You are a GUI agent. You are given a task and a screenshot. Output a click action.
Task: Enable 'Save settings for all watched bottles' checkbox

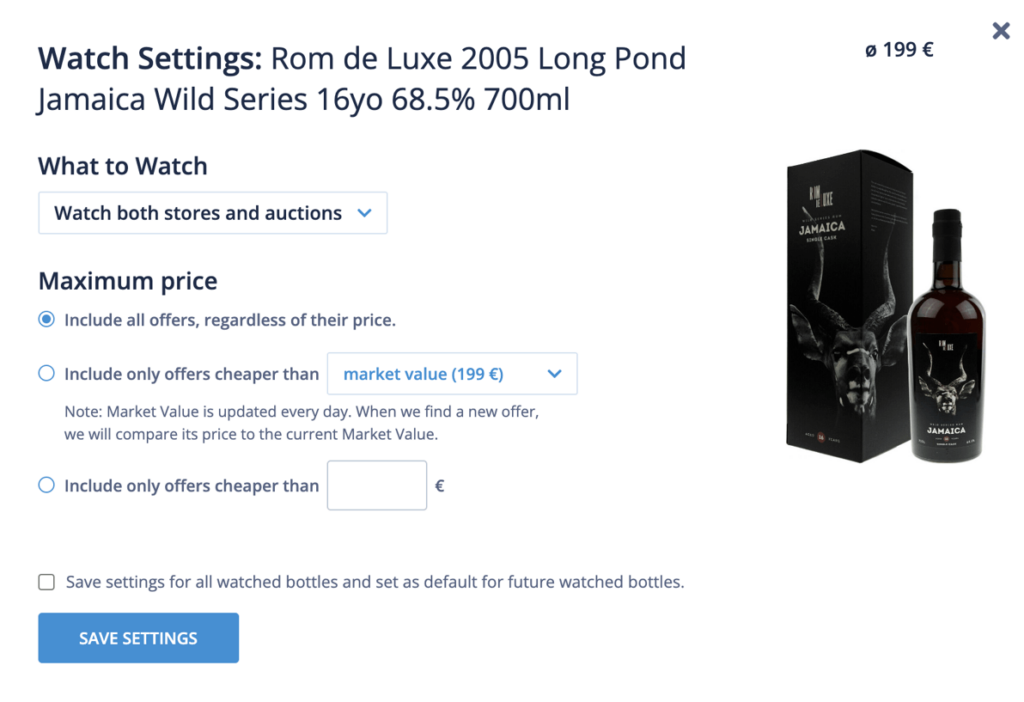pos(46,582)
